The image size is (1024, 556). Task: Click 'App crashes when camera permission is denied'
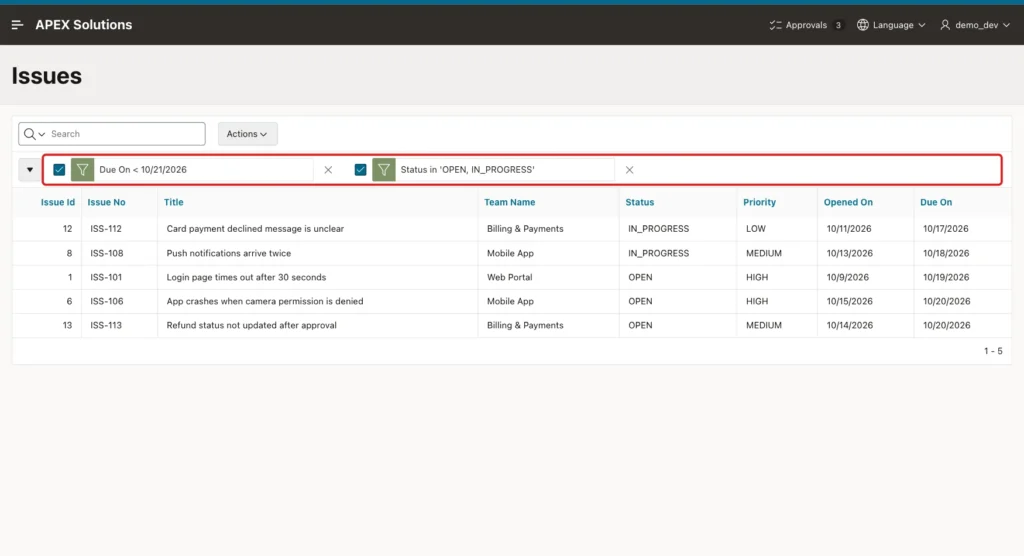point(264,301)
